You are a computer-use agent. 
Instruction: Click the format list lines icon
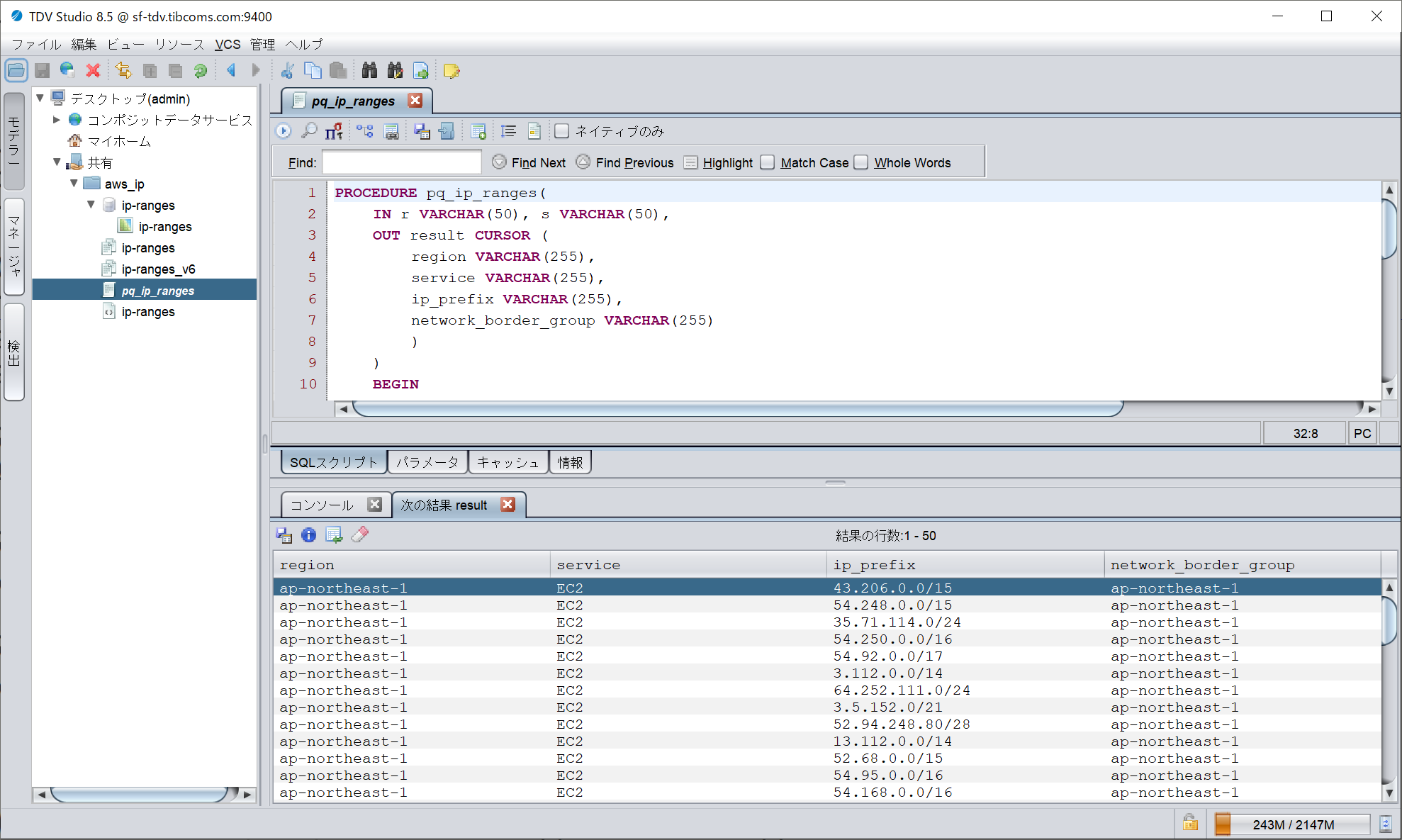pyautogui.click(x=508, y=130)
